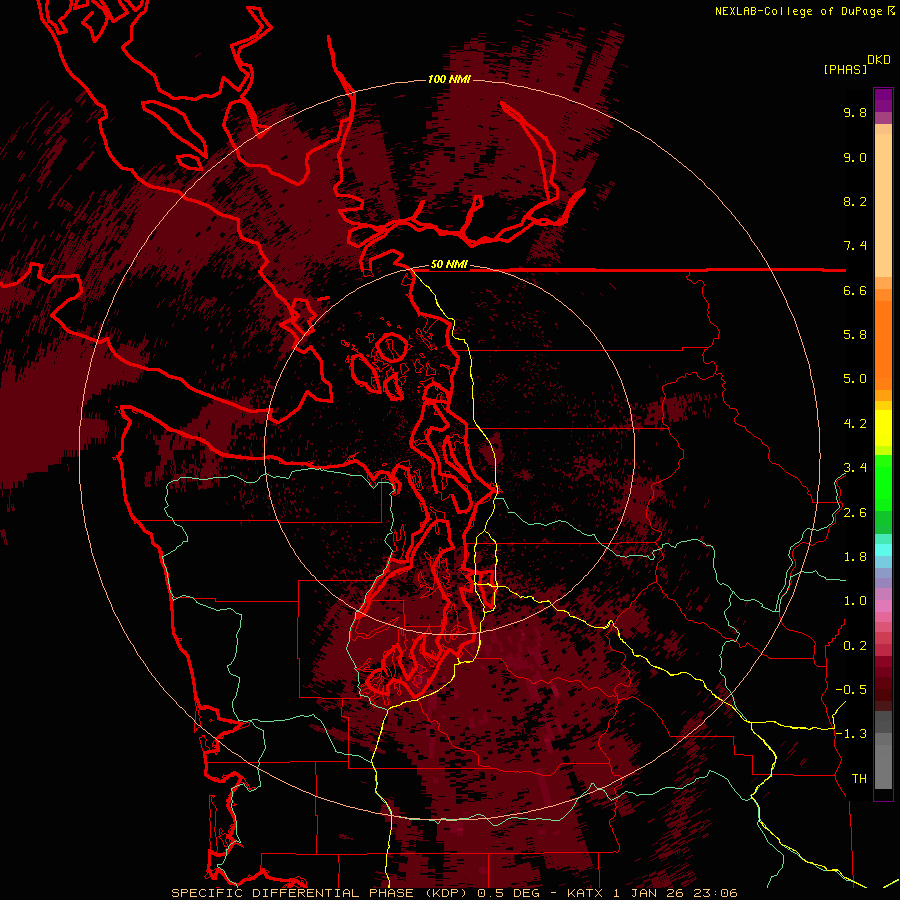Click the 9.0 value on the color scale
The image size is (900, 900).
coord(855,157)
